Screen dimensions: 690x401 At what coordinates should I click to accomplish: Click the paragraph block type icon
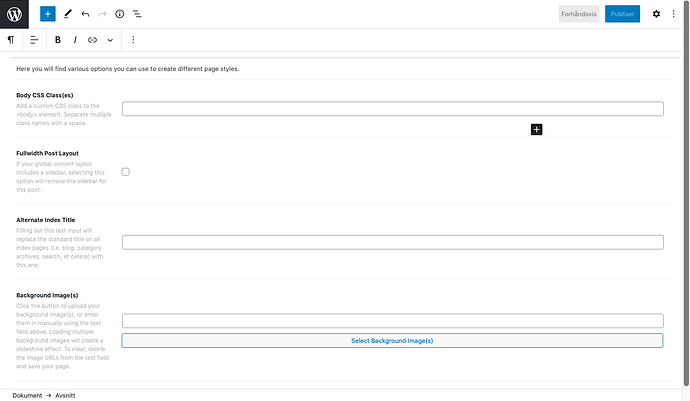(x=11, y=40)
